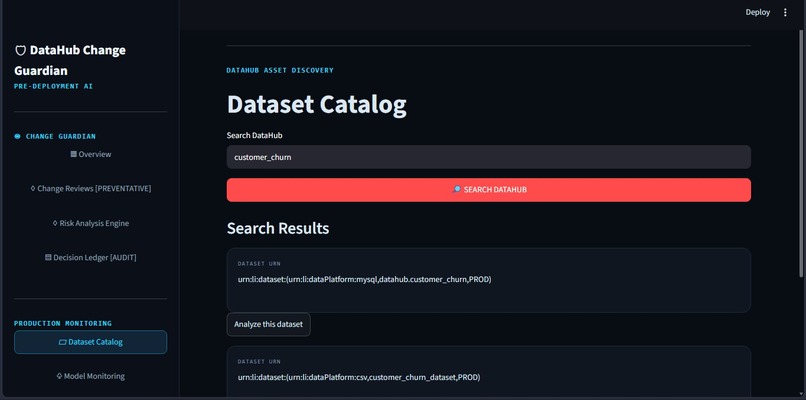Click the Search Results heading

278,228
